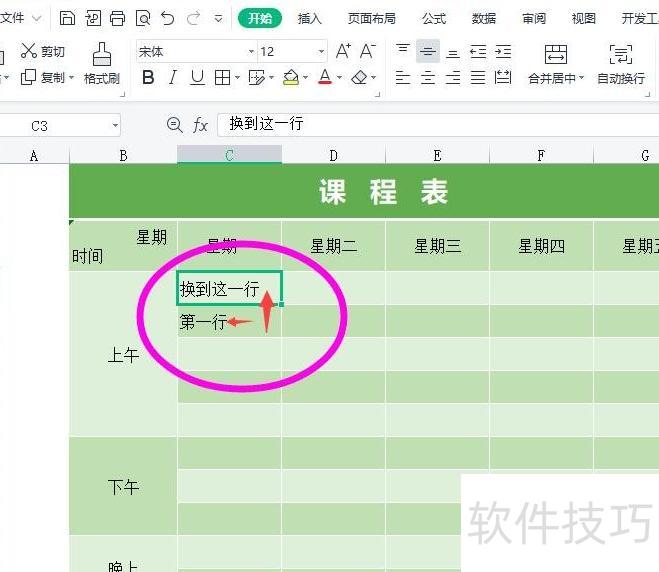
Task: Apply the fill color bucket
Action: [x=291, y=77]
